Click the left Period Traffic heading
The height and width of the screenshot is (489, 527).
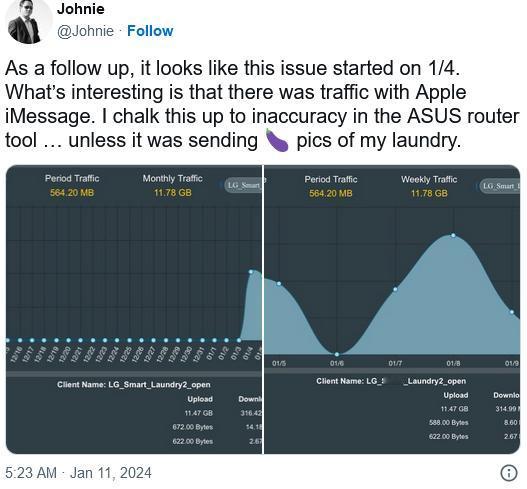(72, 178)
